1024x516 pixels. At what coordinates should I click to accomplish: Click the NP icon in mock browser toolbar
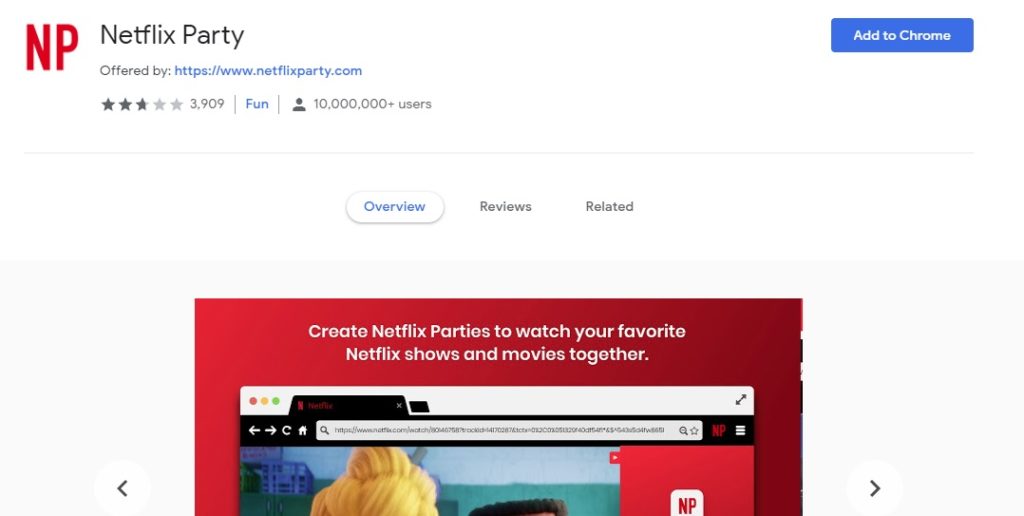tap(718, 430)
